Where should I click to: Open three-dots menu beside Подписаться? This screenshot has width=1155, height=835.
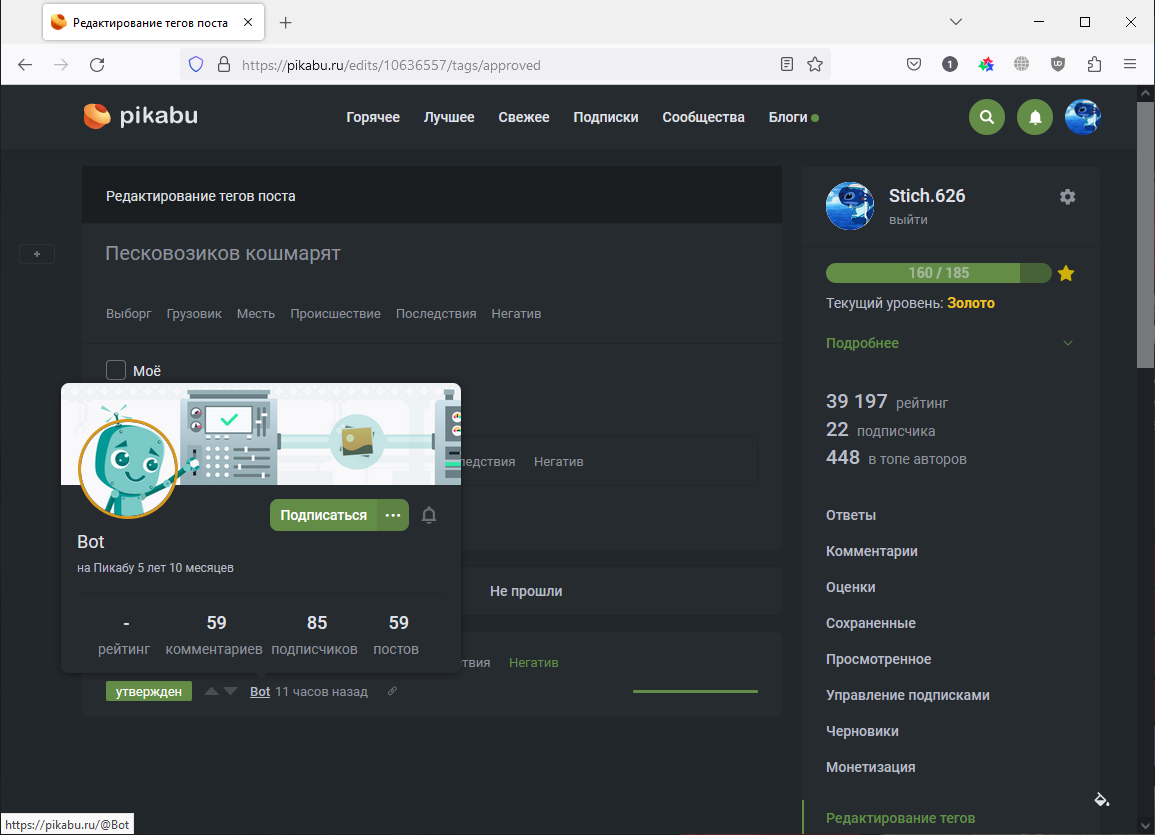[393, 515]
